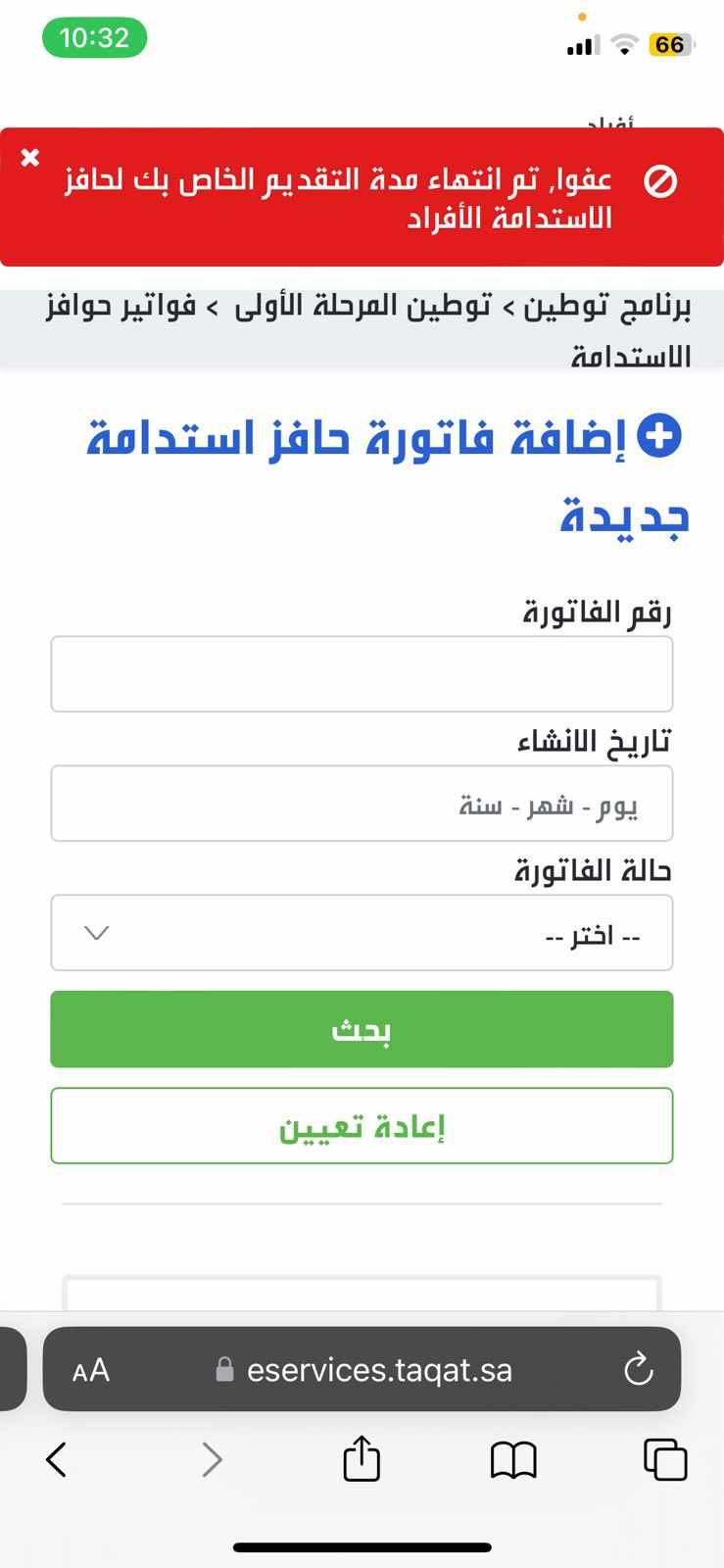This screenshot has width=724, height=1568.
Task: Click the إعادة تعيين reset button
Action: coord(362,1126)
